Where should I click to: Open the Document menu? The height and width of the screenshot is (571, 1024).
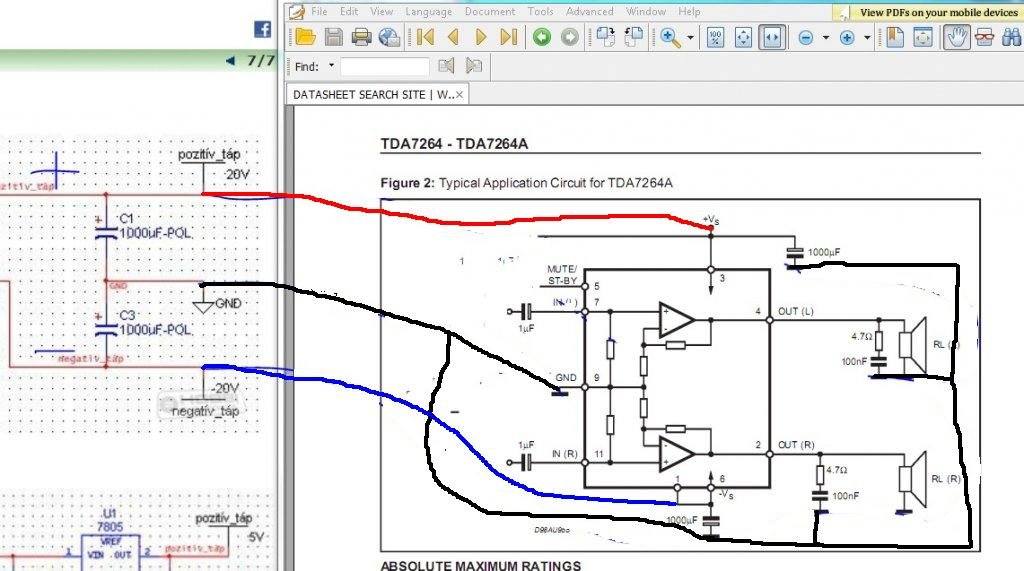490,11
